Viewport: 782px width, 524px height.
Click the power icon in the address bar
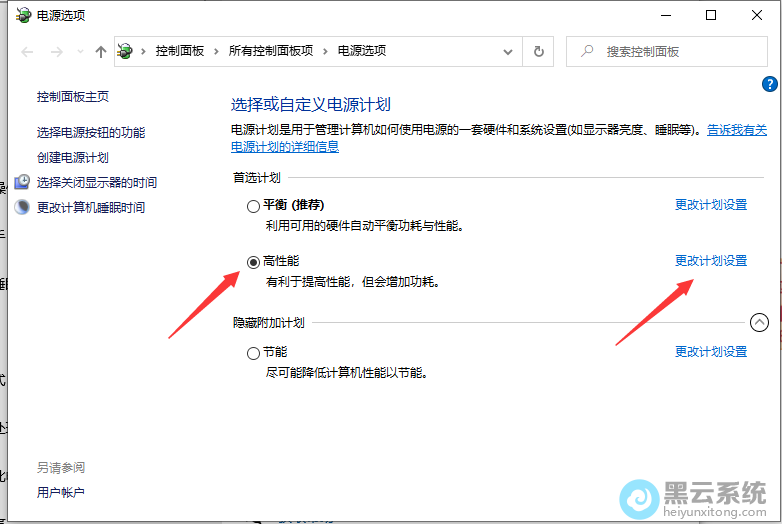125,51
